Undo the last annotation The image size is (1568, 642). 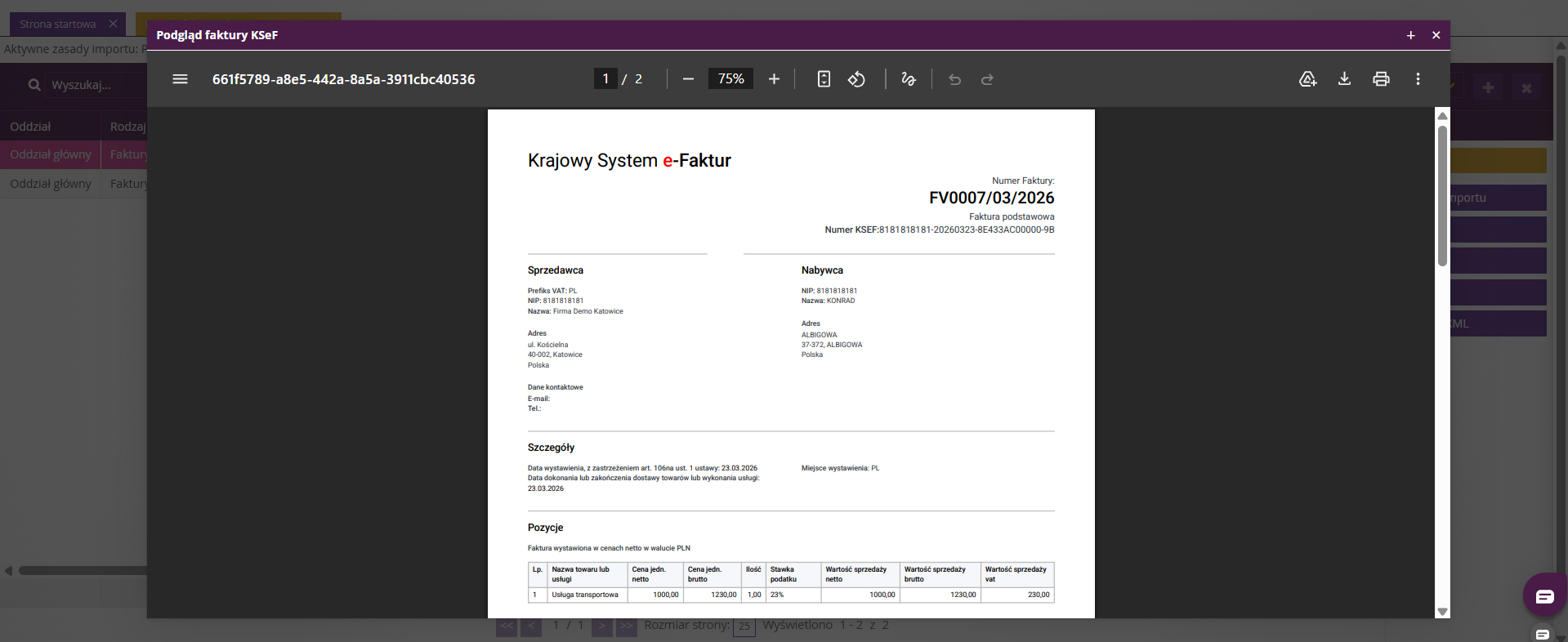954,79
